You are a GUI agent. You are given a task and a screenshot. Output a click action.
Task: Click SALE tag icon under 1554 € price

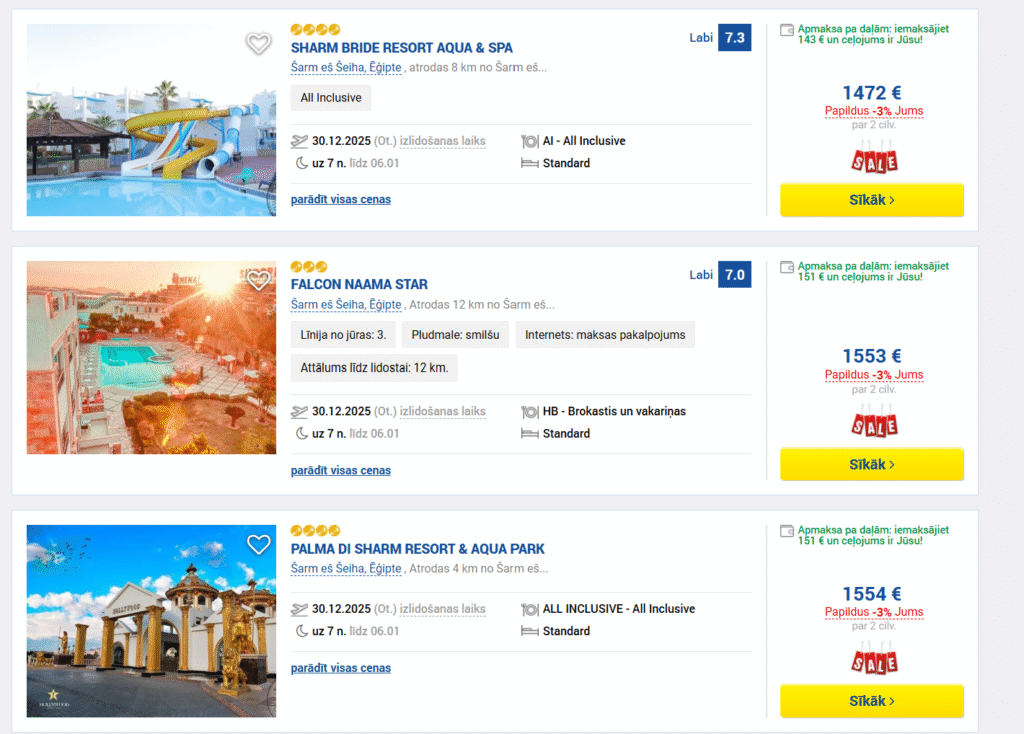[874, 659]
